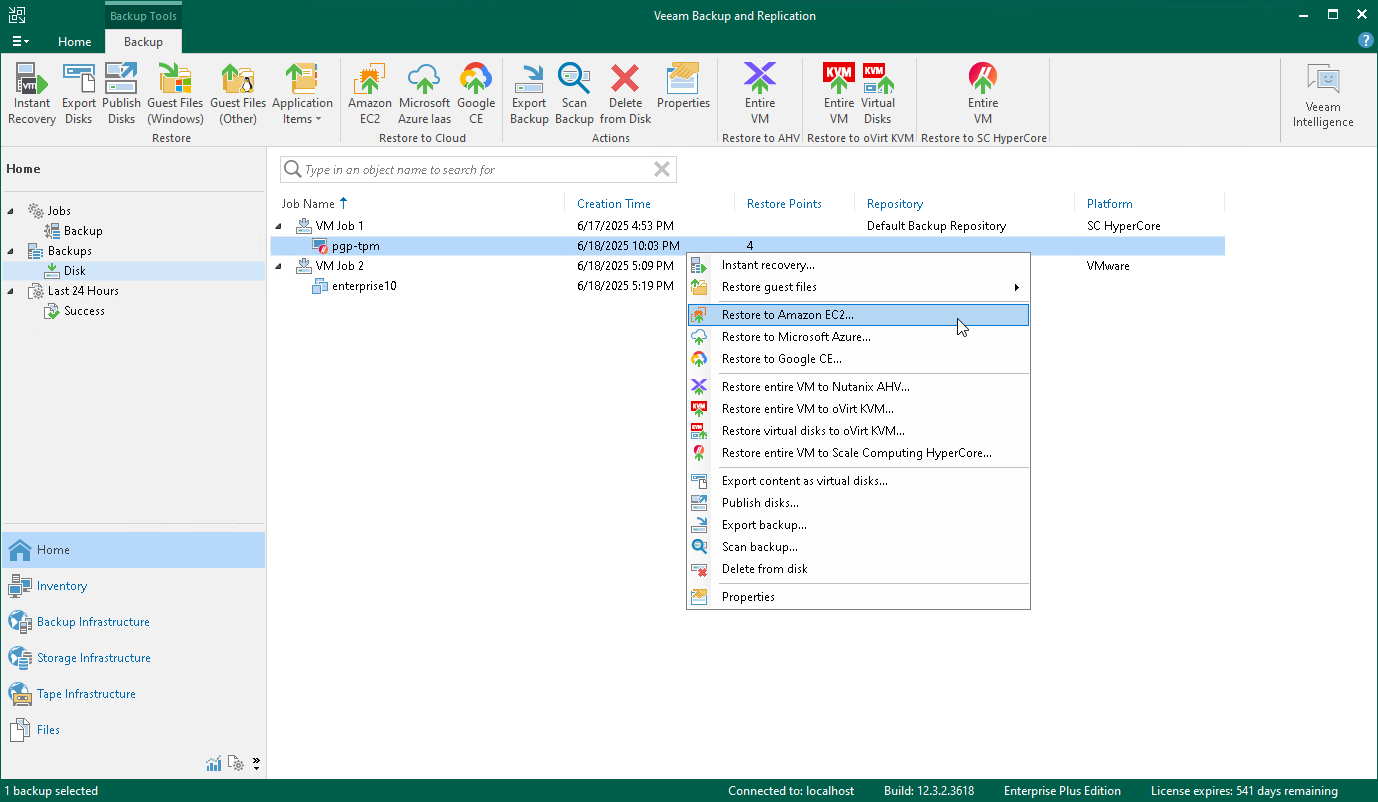Open the Inventory view

tap(133, 586)
